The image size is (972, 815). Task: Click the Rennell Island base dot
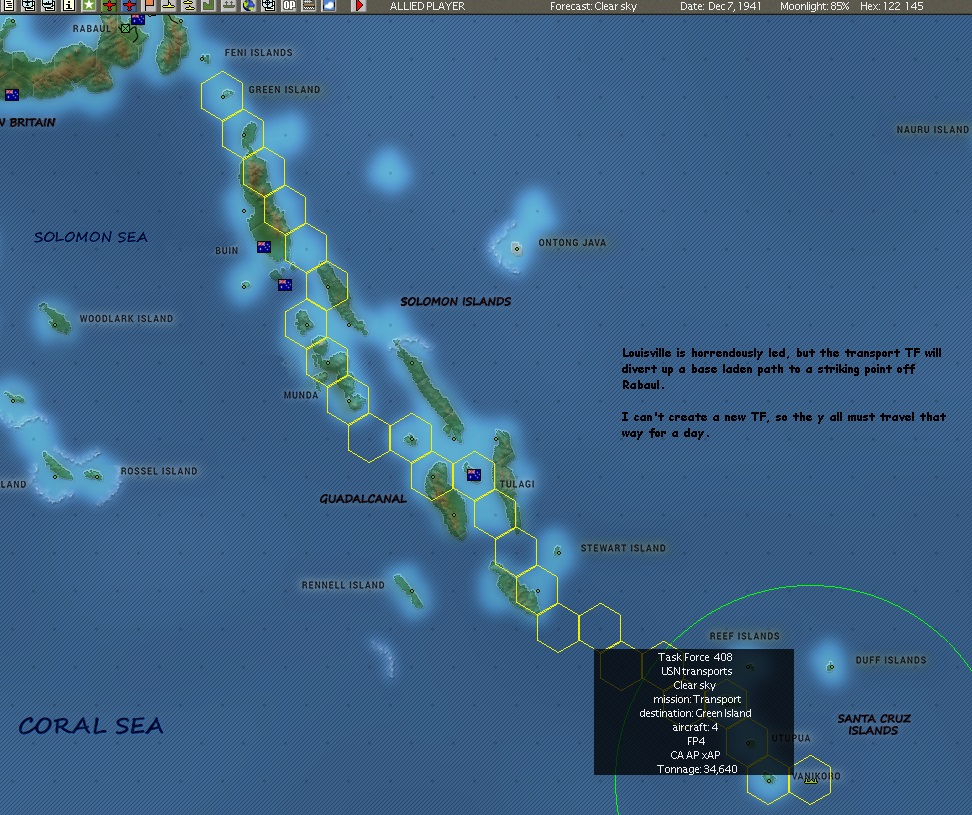pyautogui.click(x=412, y=591)
